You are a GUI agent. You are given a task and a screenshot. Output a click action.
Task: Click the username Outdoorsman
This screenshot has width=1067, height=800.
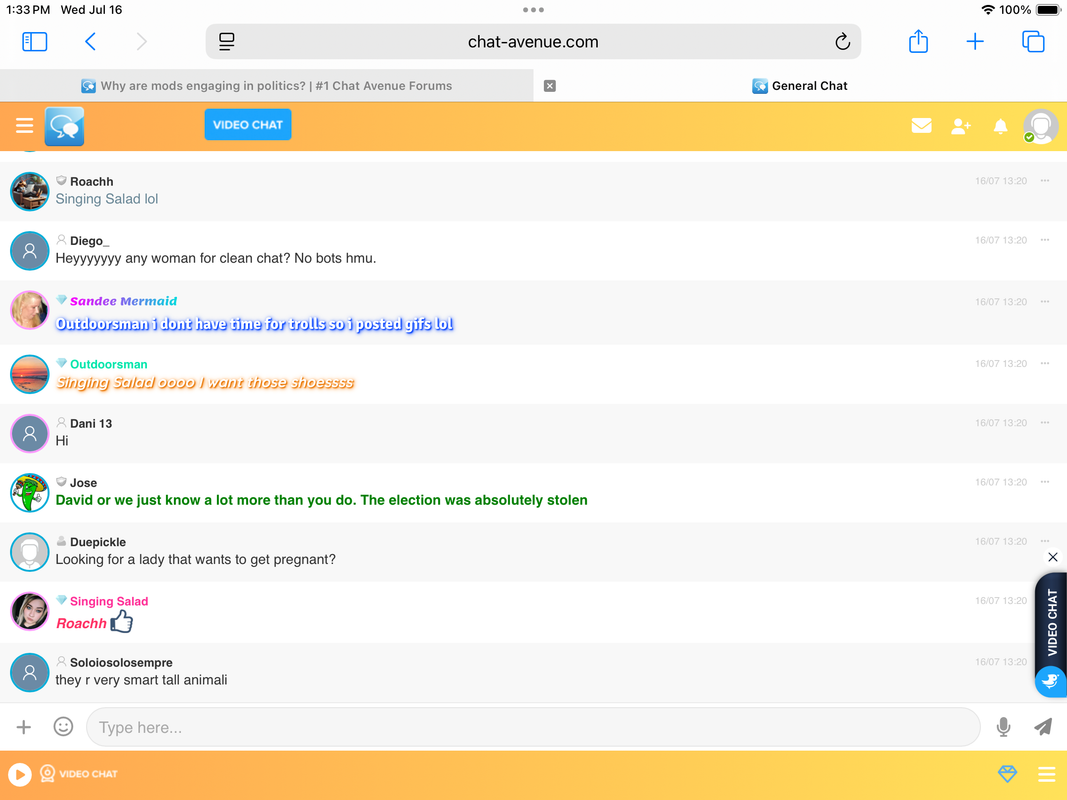[x=108, y=365]
